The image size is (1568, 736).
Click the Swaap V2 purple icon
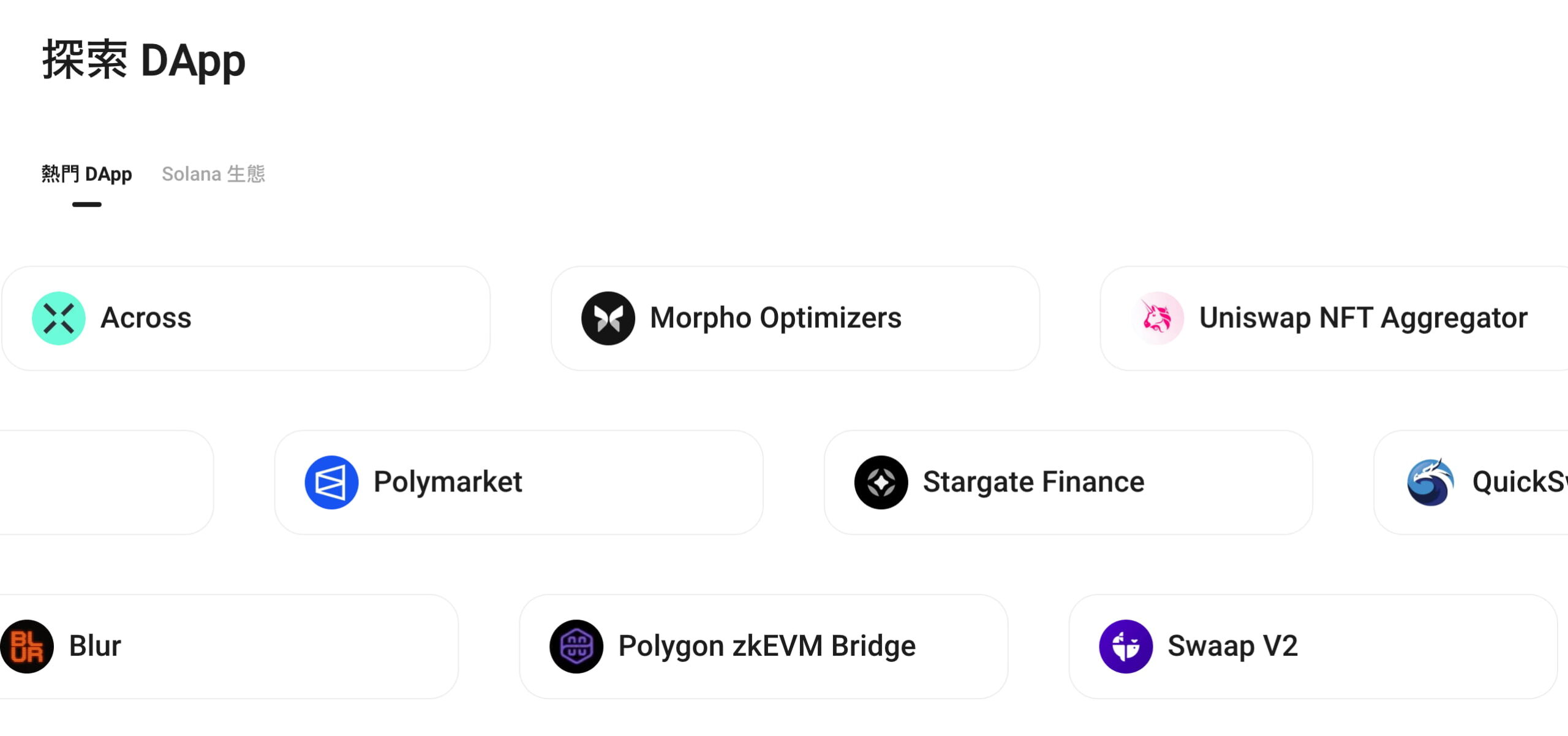click(x=1126, y=647)
